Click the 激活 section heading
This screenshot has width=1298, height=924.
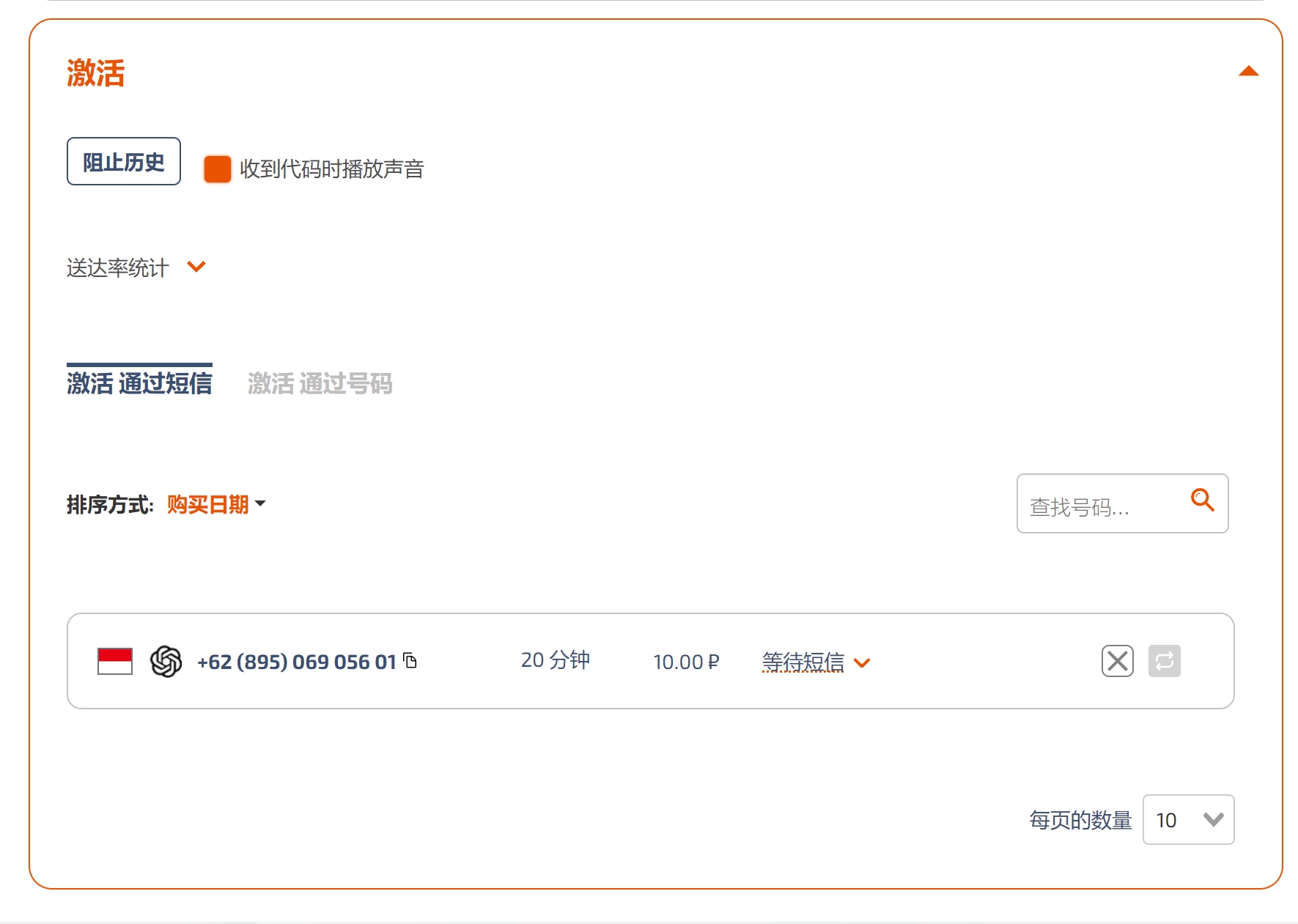coord(96,73)
